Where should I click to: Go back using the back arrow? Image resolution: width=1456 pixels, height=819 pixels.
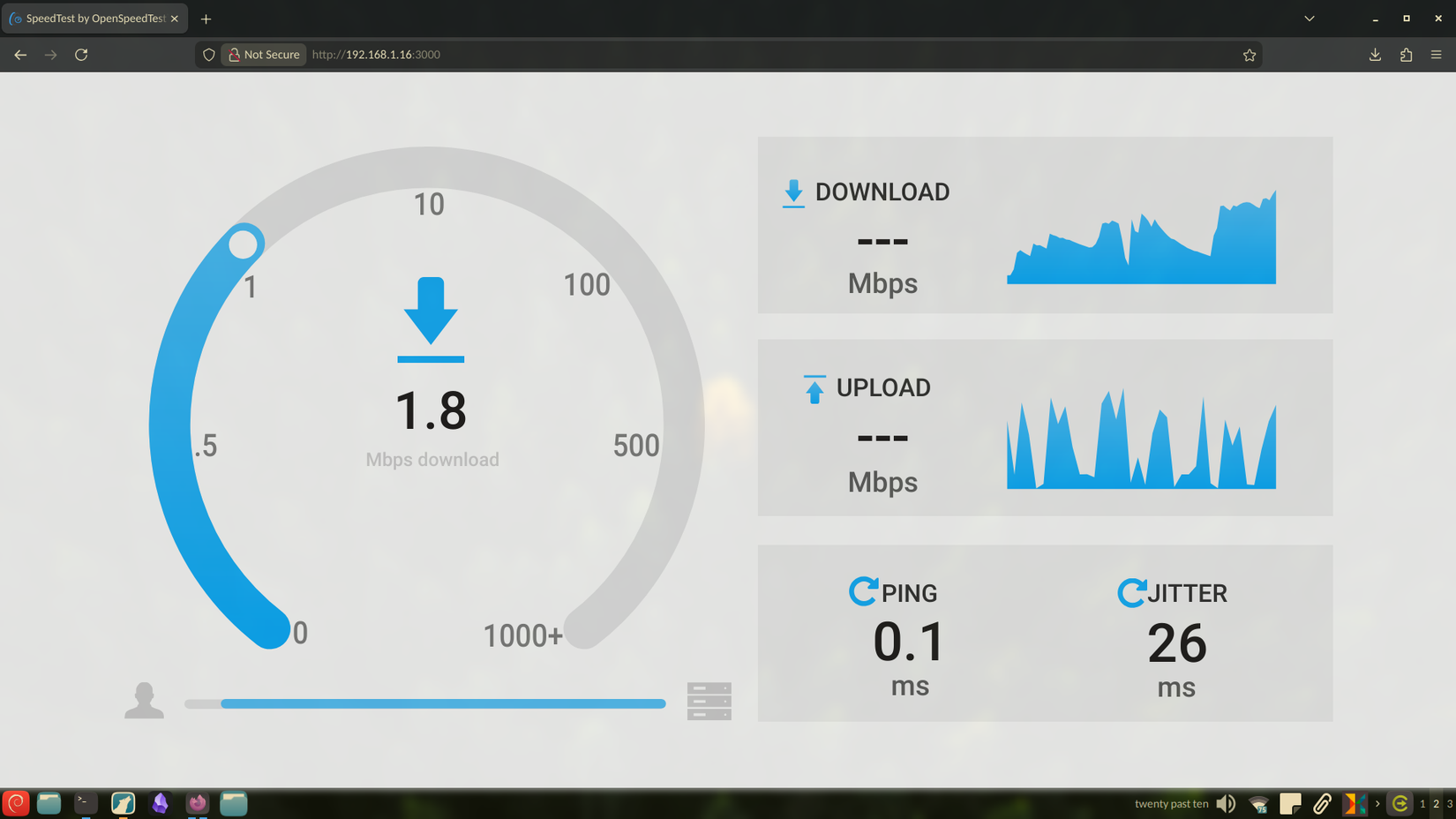pos(20,54)
